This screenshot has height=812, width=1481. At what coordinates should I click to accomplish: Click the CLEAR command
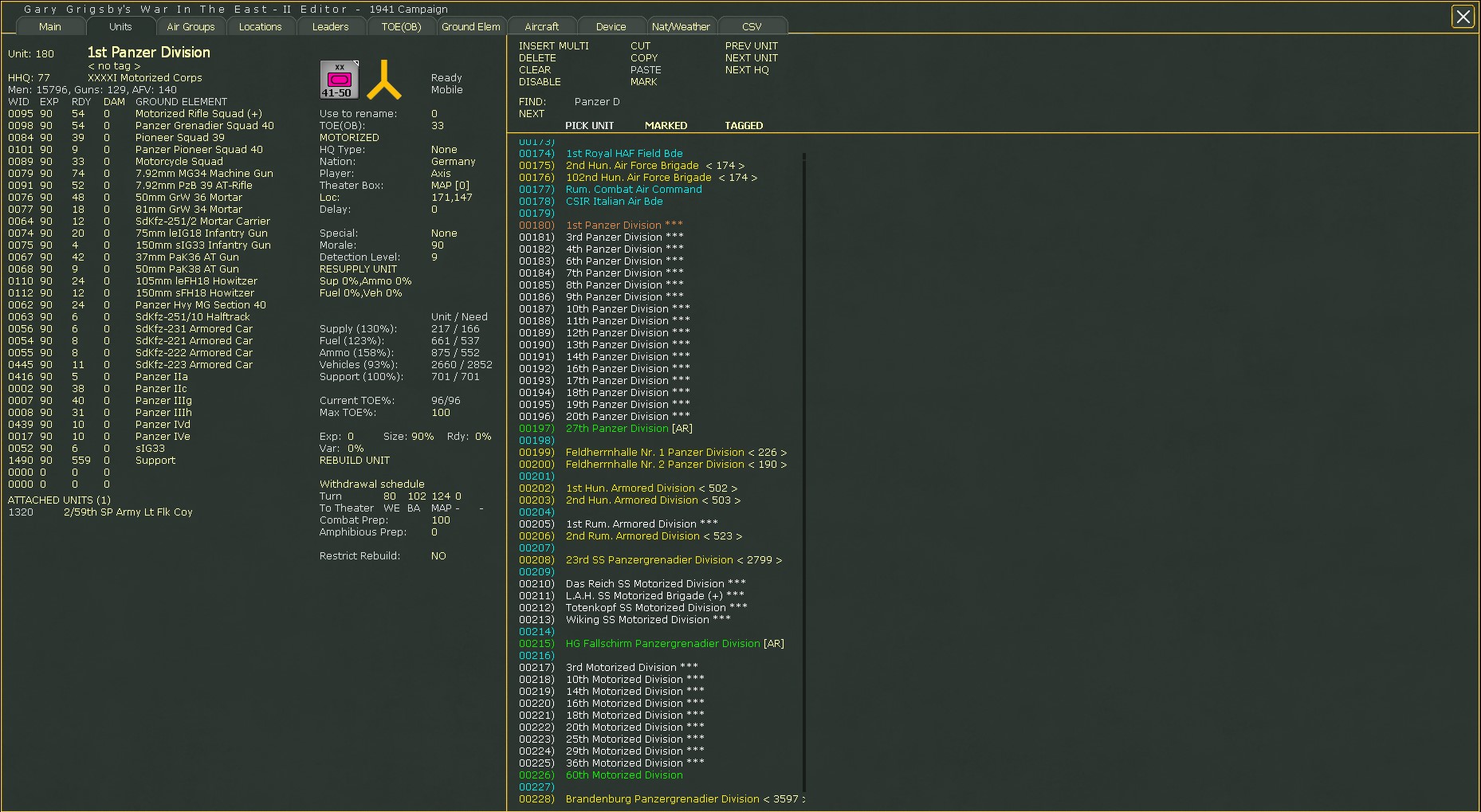(x=535, y=70)
